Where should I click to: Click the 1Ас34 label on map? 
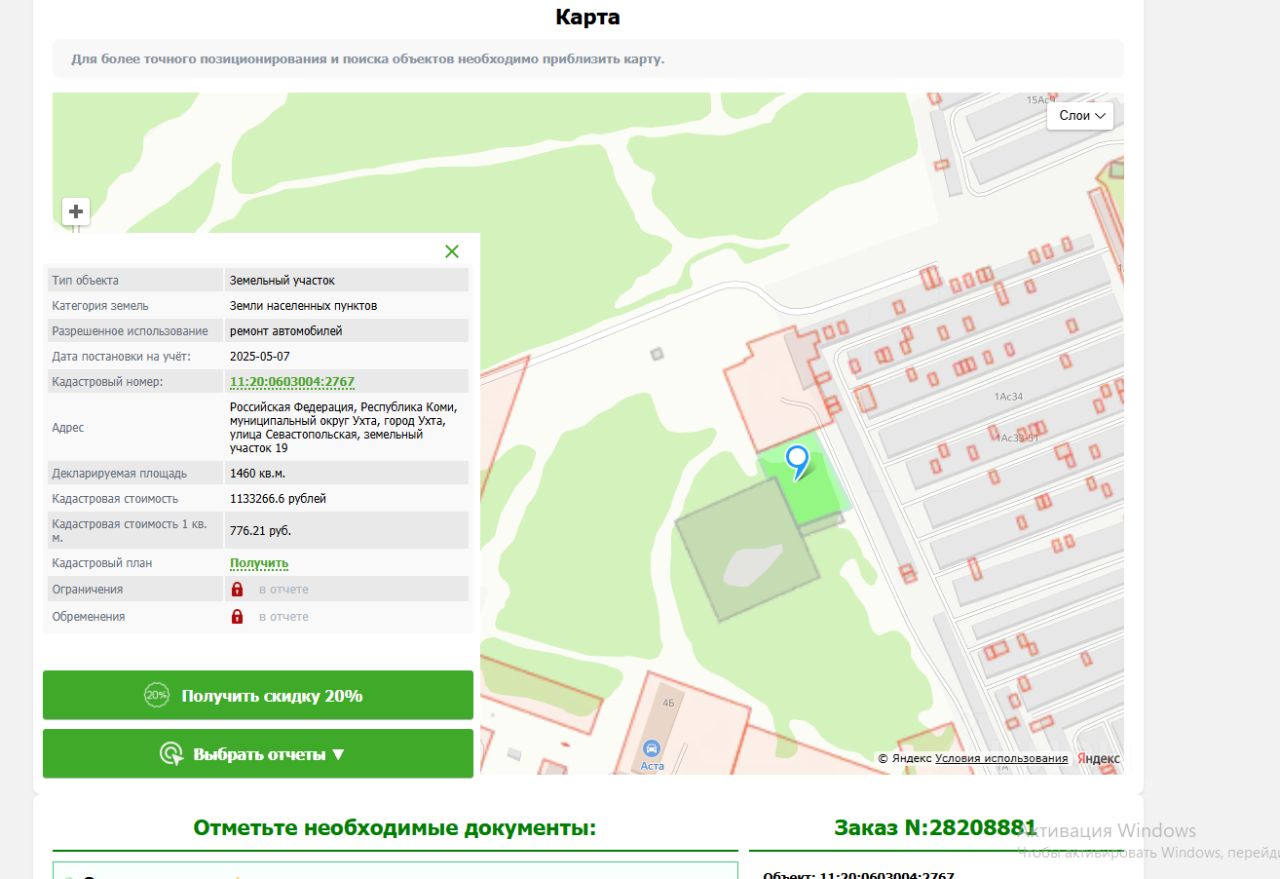click(x=1008, y=397)
